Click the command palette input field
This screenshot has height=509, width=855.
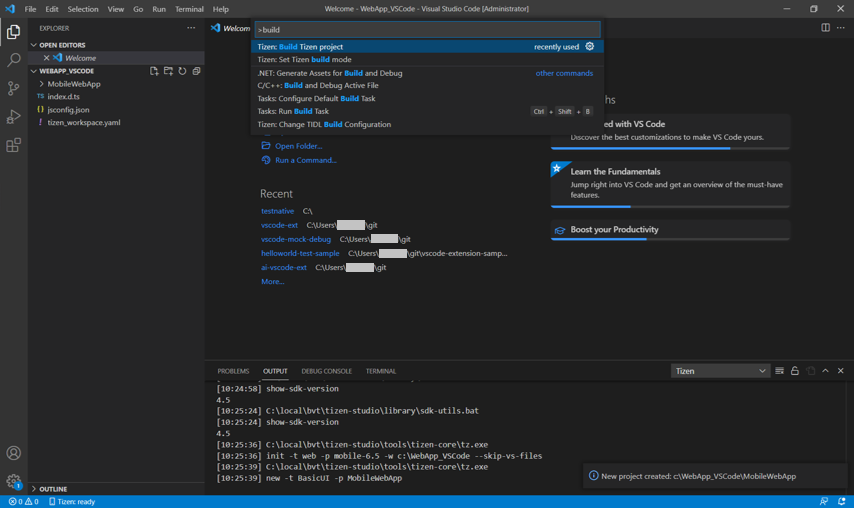[x=427, y=30]
